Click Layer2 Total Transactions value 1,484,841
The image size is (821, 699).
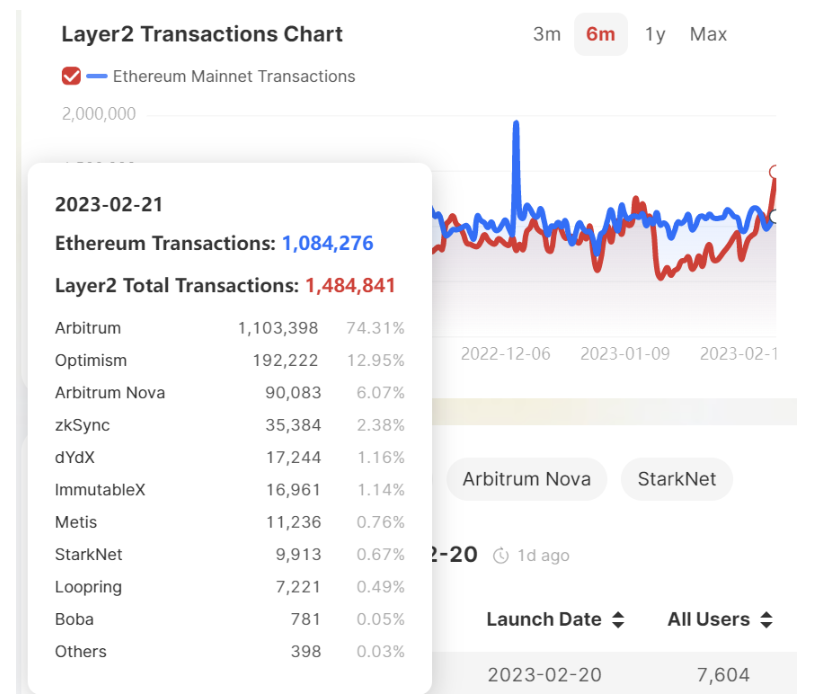click(350, 285)
